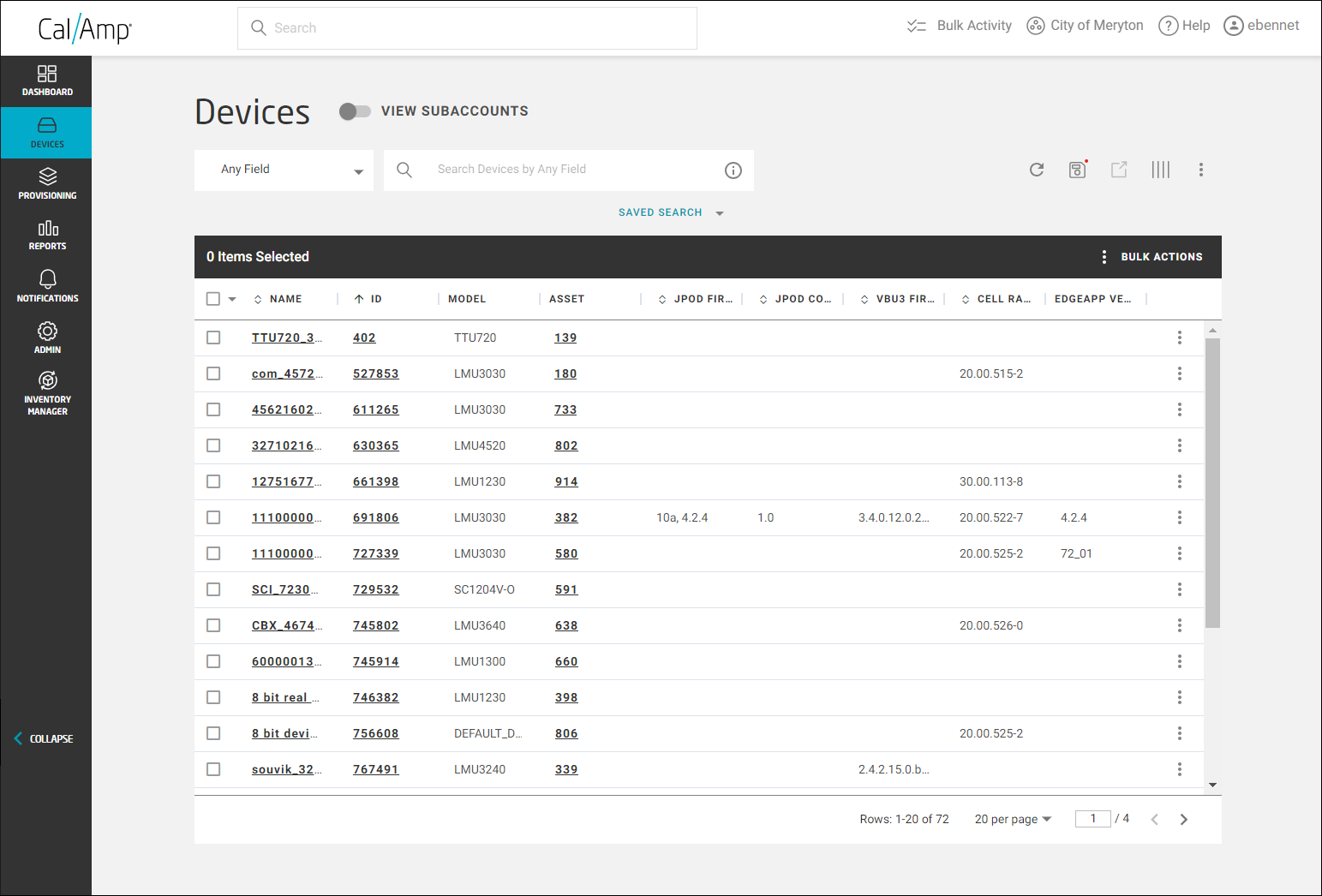Screen dimensions: 1322x896
Task: Go to the next page
Action: pyautogui.click(x=1184, y=820)
